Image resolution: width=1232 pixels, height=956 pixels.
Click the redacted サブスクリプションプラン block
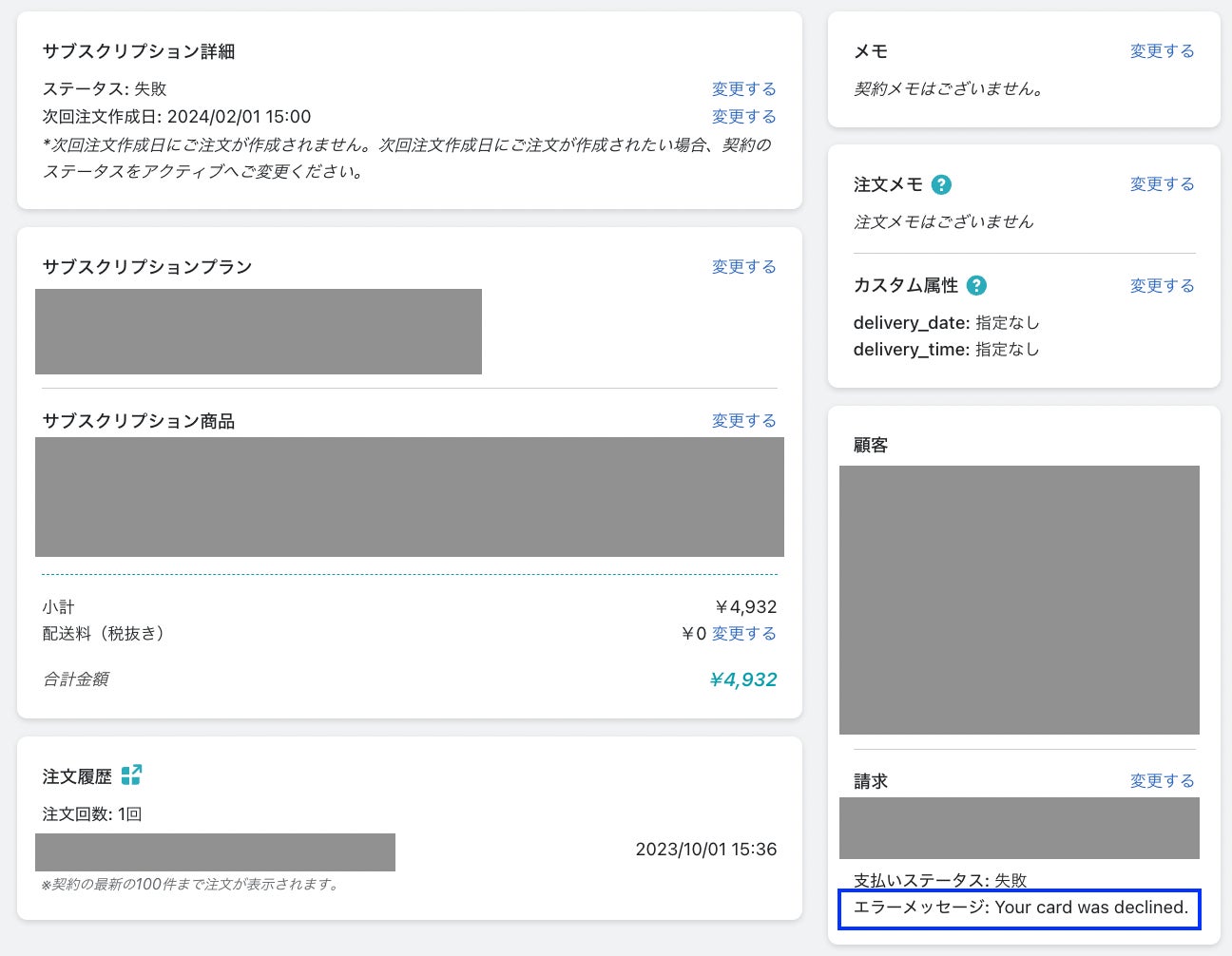pos(259,332)
